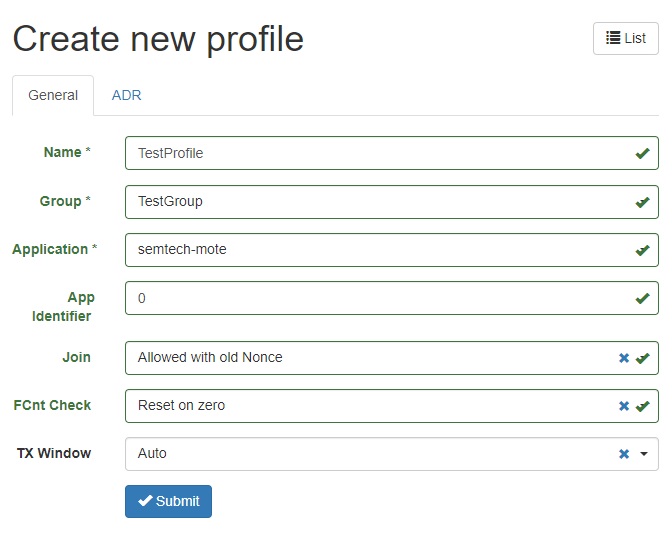Focus the Name input field
The height and width of the screenshot is (539, 669).
(x=380, y=153)
